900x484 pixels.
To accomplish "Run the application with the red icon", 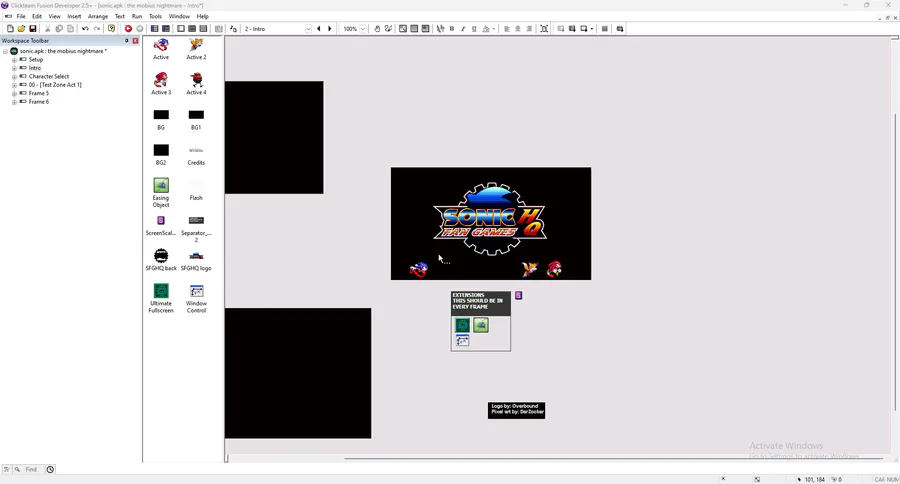I will pos(128,29).
